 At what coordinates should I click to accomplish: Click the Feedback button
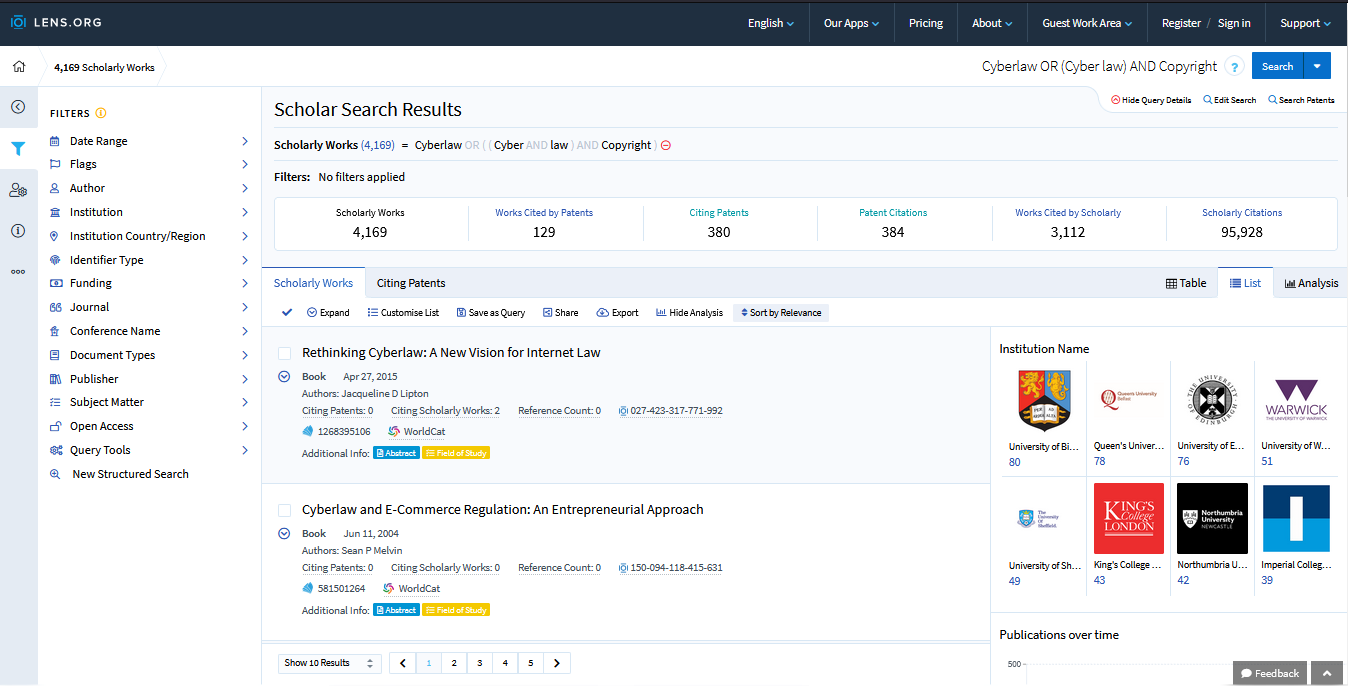pyautogui.click(x=1270, y=673)
